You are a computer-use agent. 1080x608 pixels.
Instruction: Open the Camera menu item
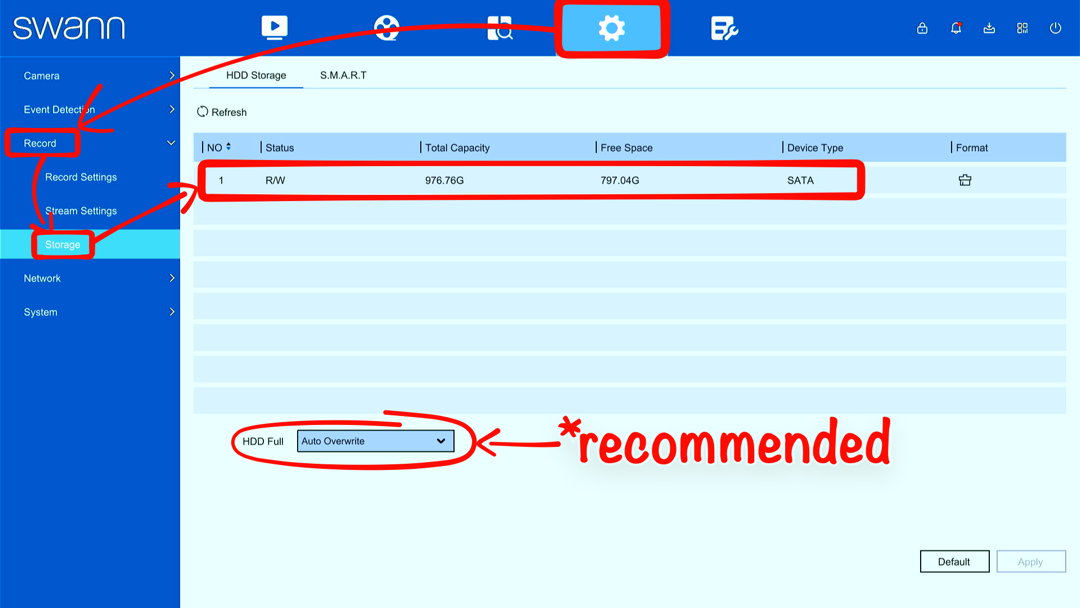[41, 76]
